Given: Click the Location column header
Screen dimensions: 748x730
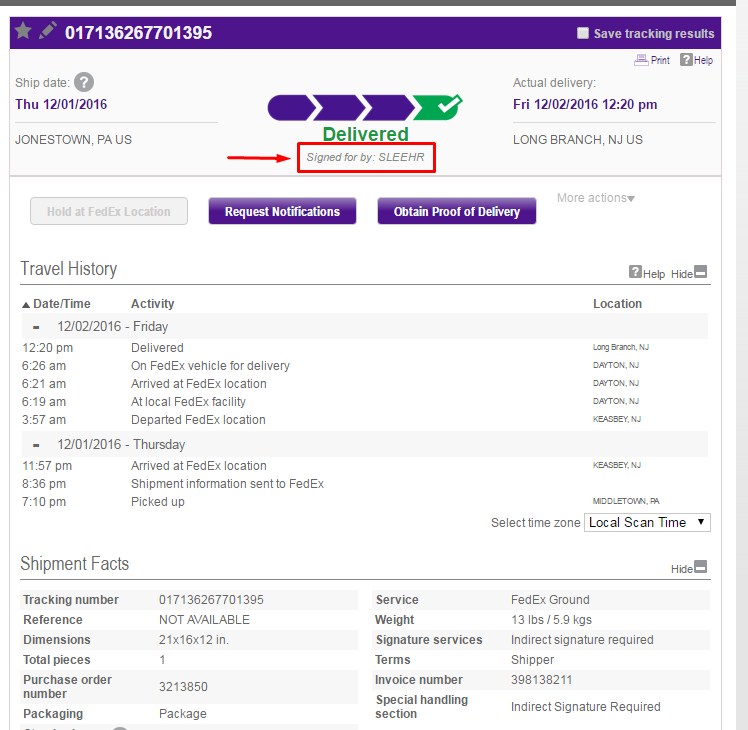Looking at the screenshot, I should pos(617,304).
